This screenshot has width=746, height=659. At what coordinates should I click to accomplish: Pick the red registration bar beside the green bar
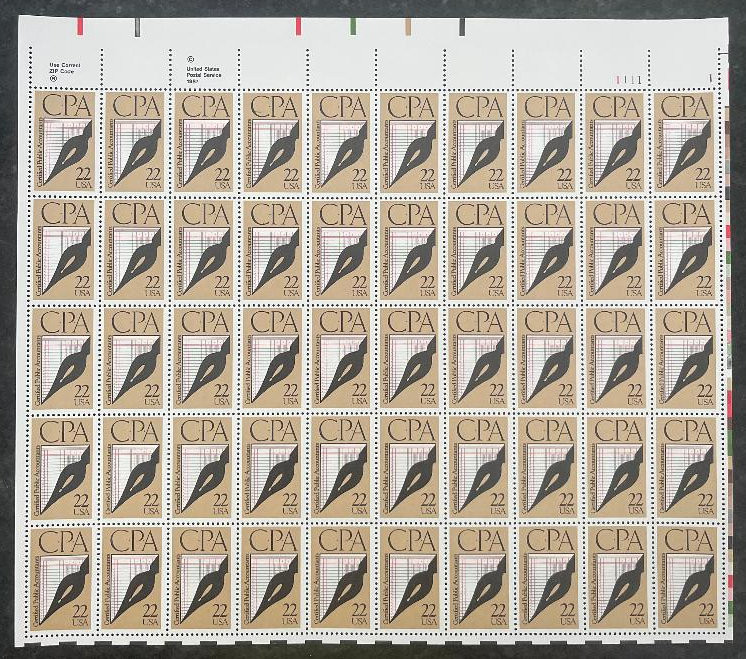298,26
